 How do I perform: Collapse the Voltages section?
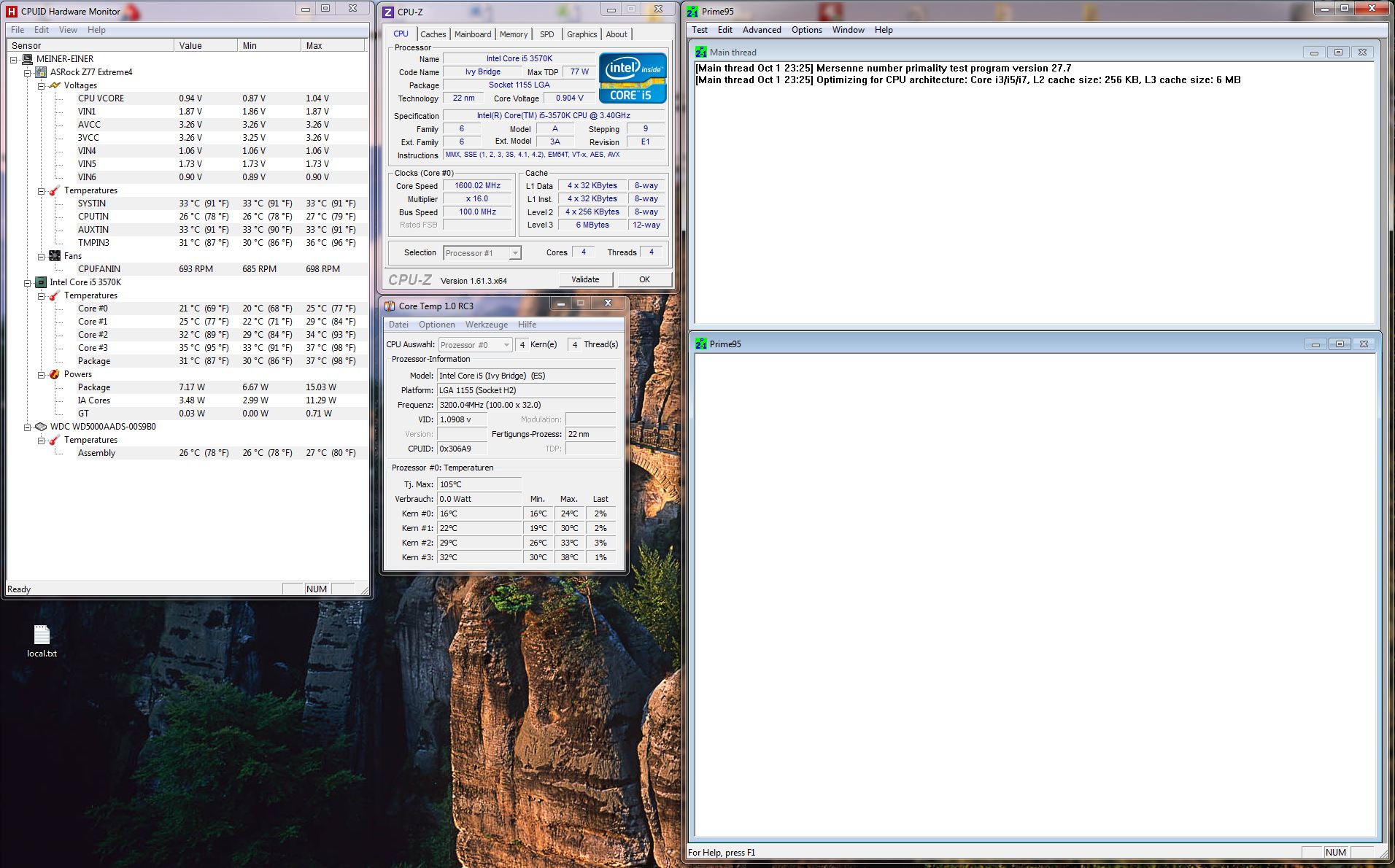(x=41, y=85)
